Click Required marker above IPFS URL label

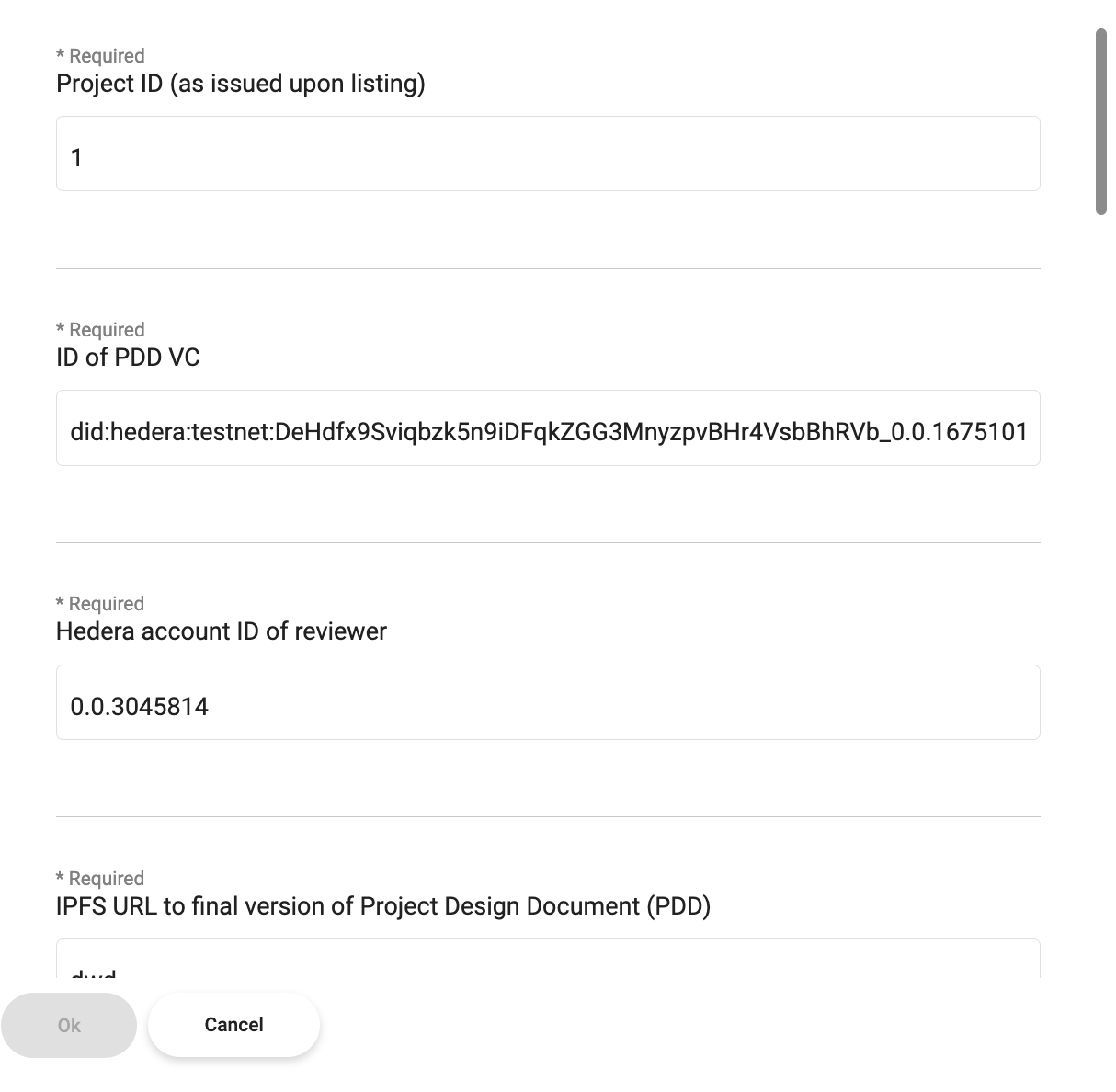[100, 879]
